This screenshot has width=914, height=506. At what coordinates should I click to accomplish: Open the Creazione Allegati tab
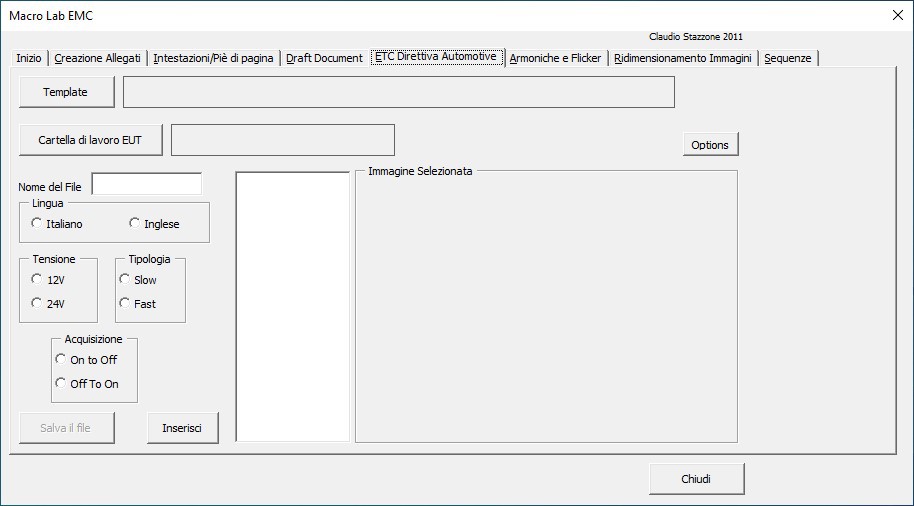[98, 58]
